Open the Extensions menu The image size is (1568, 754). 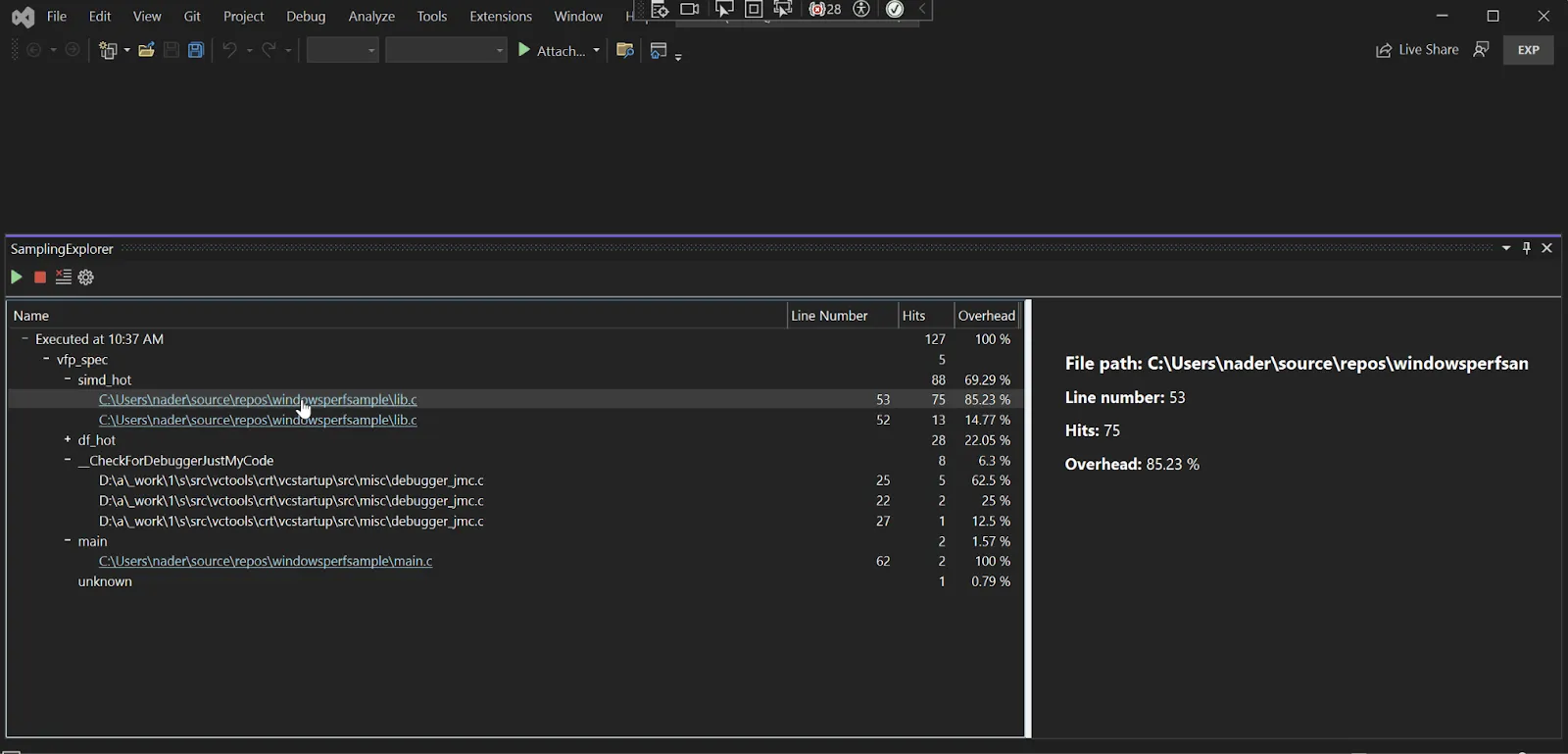pos(500,17)
